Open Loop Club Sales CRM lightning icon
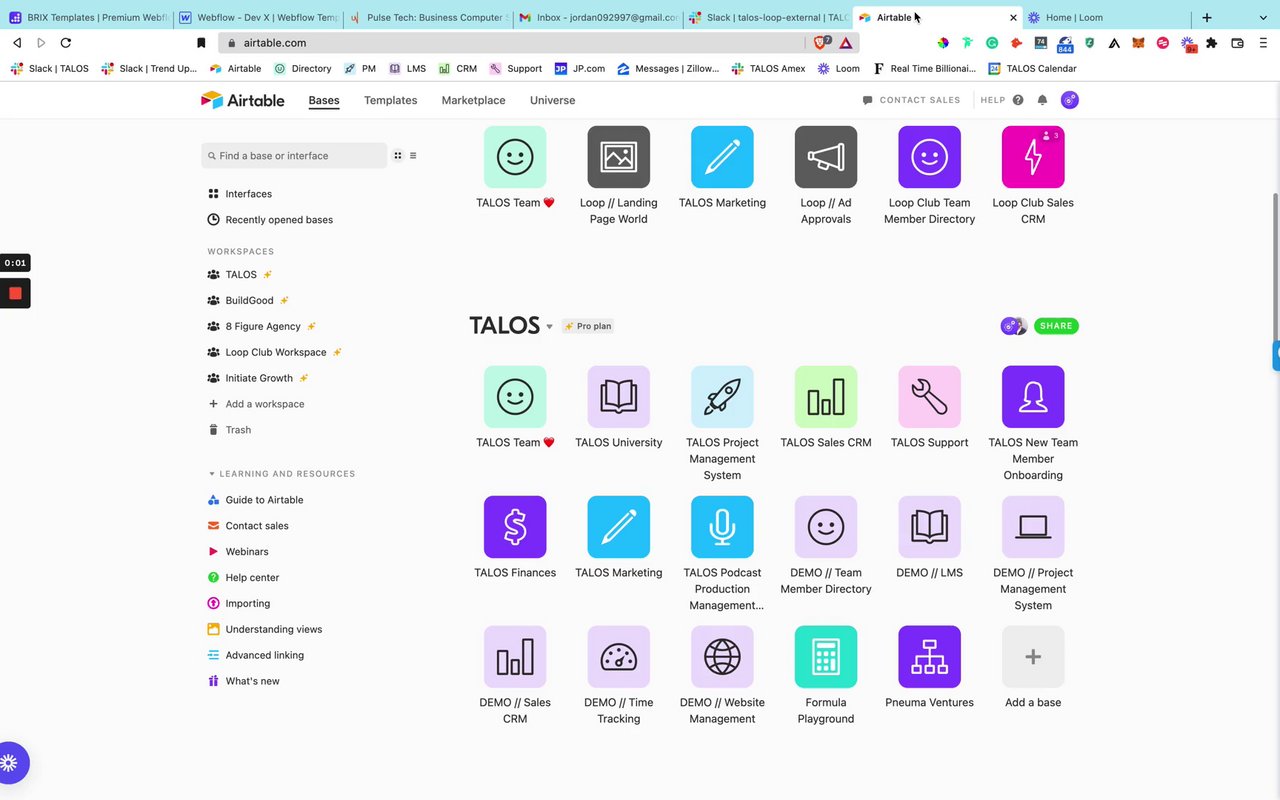 tap(1033, 157)
